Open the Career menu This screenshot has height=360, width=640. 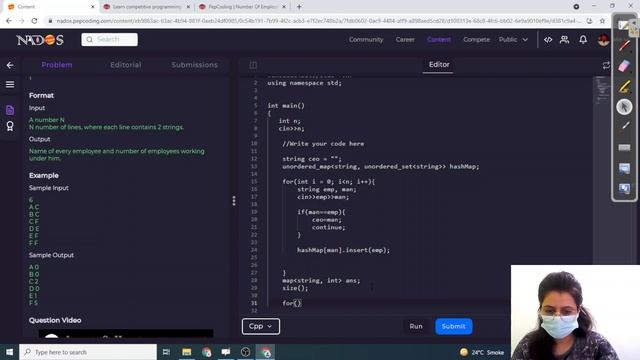[405, 40]
